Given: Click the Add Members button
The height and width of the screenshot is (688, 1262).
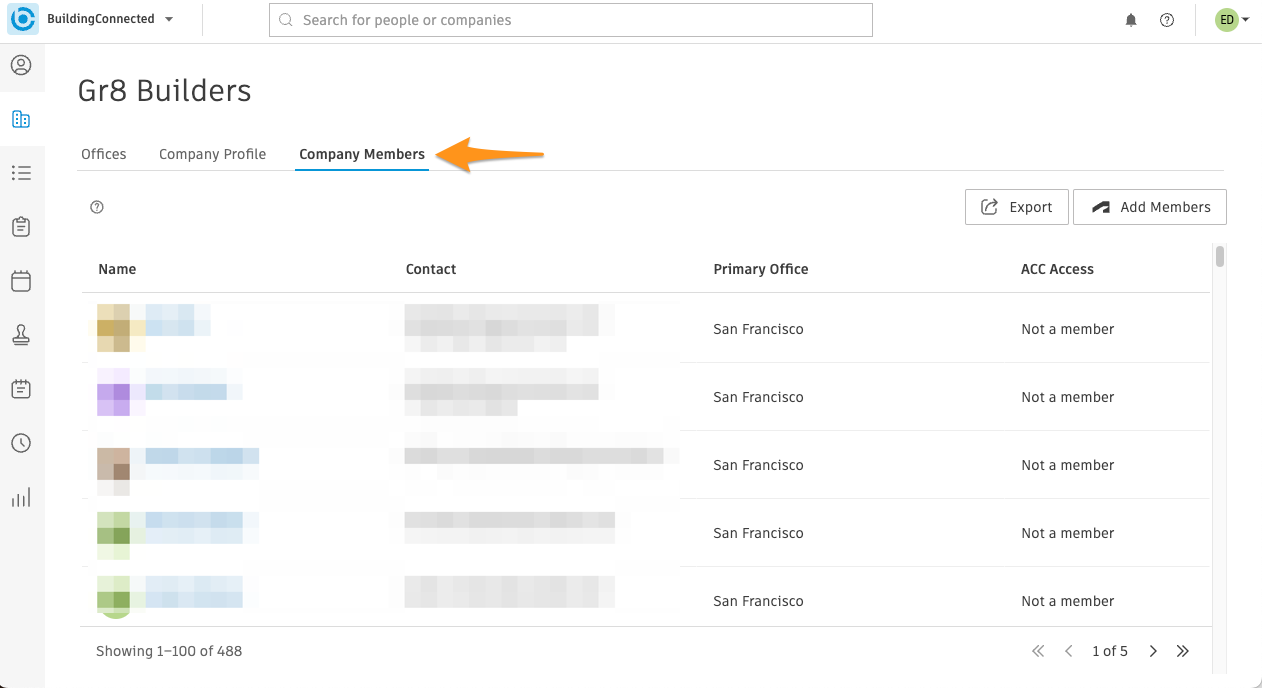Looking at the screenshot, I should pos(1150,207).
